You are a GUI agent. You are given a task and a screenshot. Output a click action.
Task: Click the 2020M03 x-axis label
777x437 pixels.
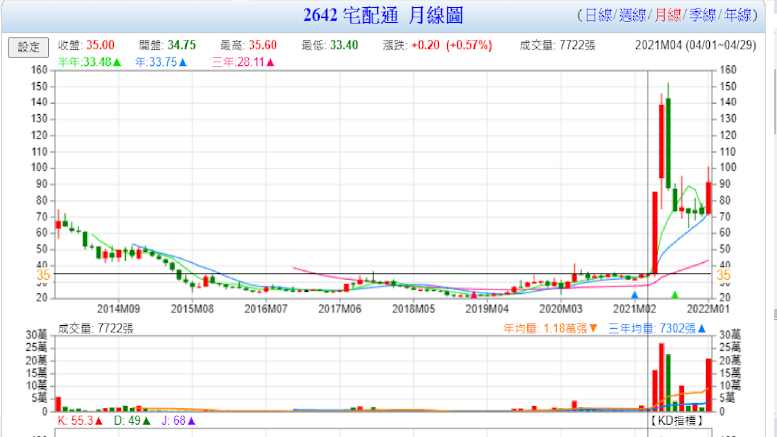(x=560, y=309)
